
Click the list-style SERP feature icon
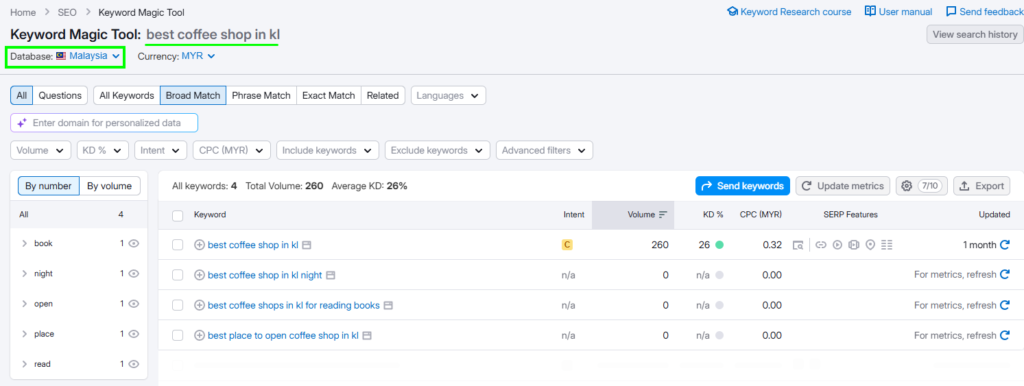coord(886,245)
